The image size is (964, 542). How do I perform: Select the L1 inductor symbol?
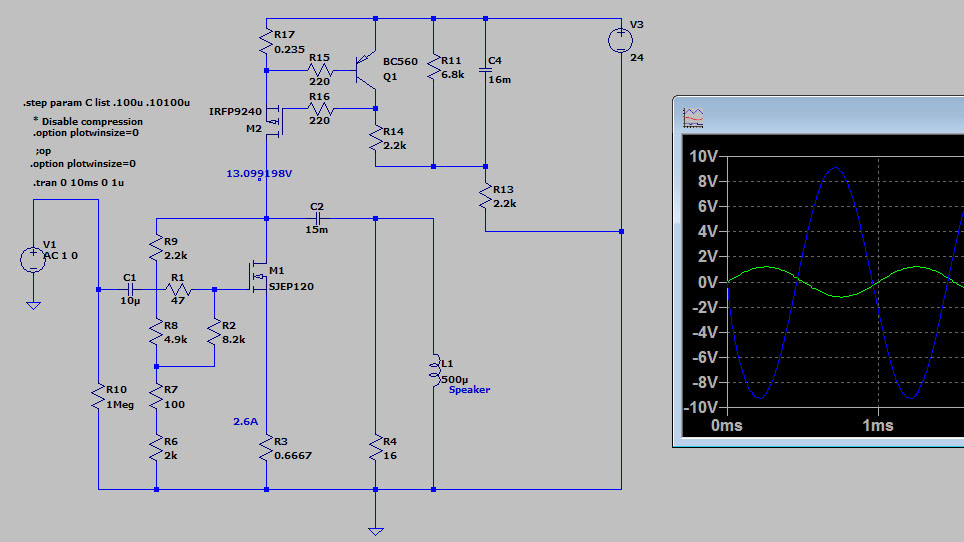(x=435, y=369)
